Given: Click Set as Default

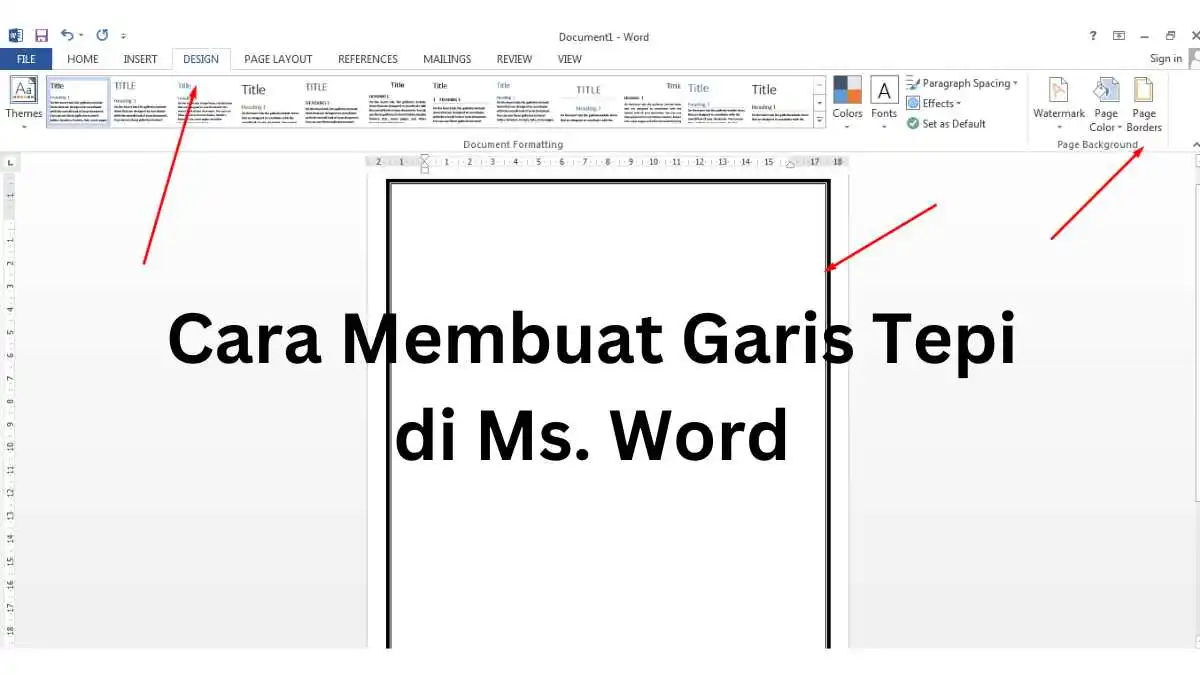Looking at the screenshot, I should click(x=946, y=123).
